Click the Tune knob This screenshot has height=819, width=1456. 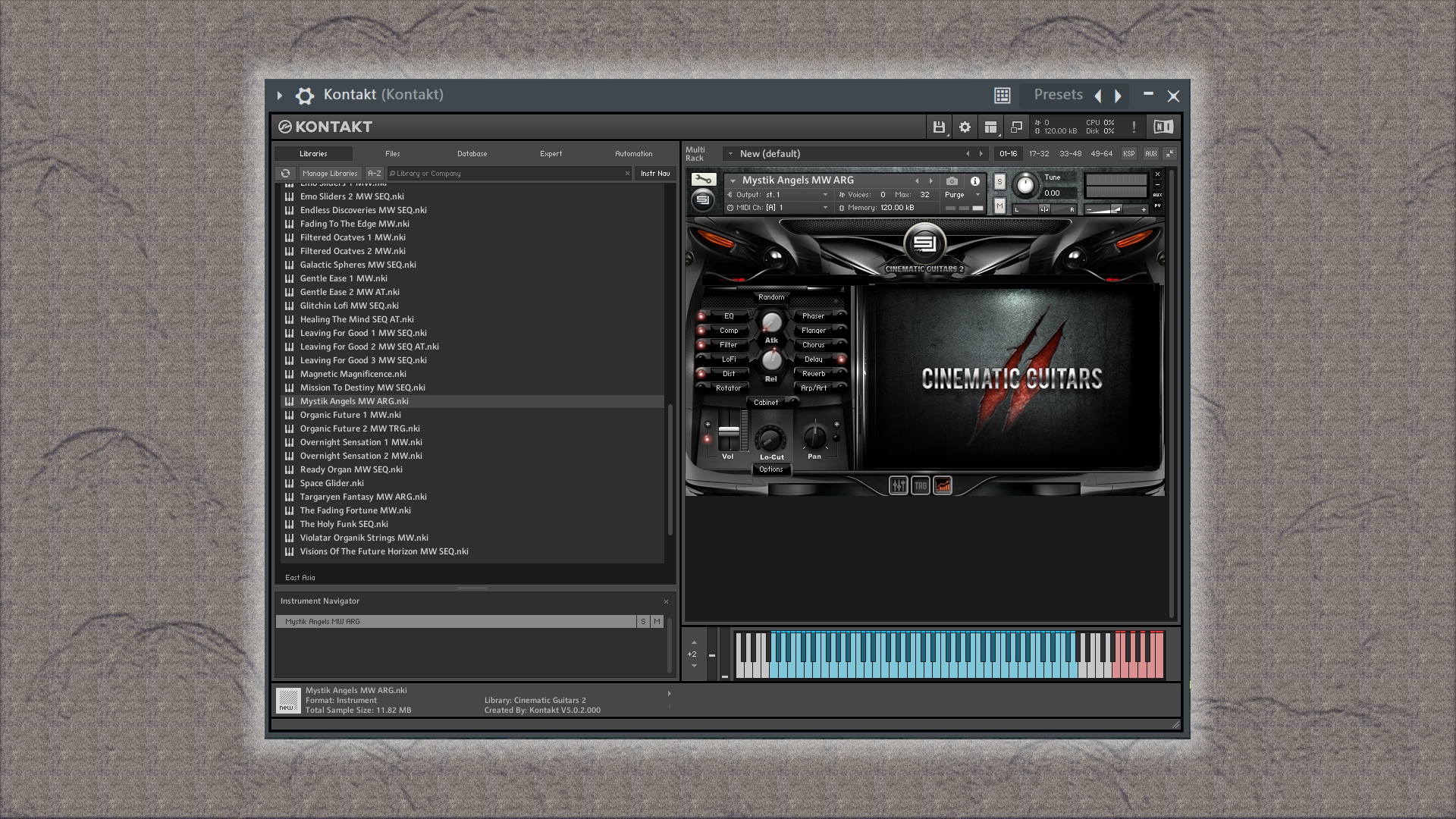point(1025,186)
